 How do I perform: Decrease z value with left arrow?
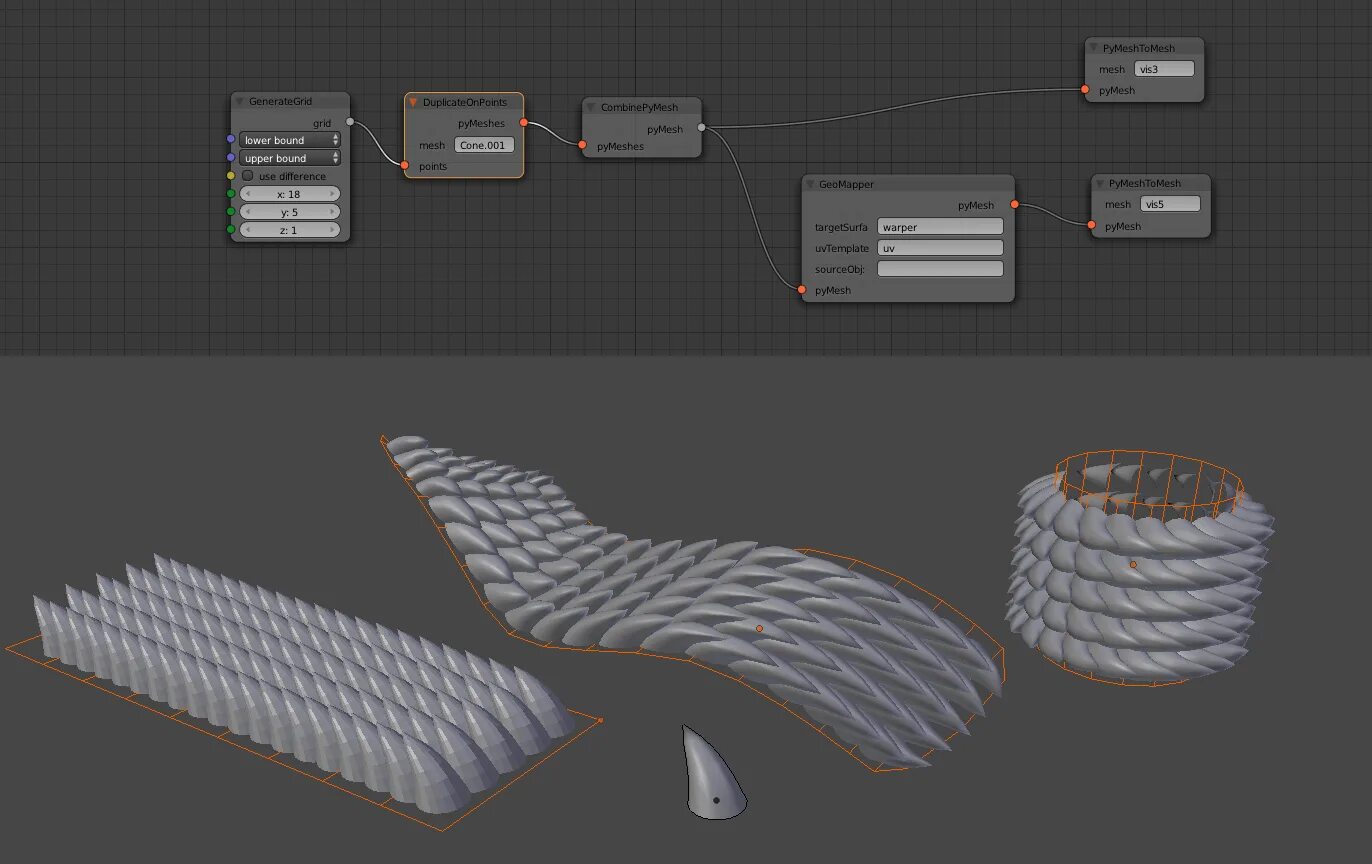click(247, 230)
